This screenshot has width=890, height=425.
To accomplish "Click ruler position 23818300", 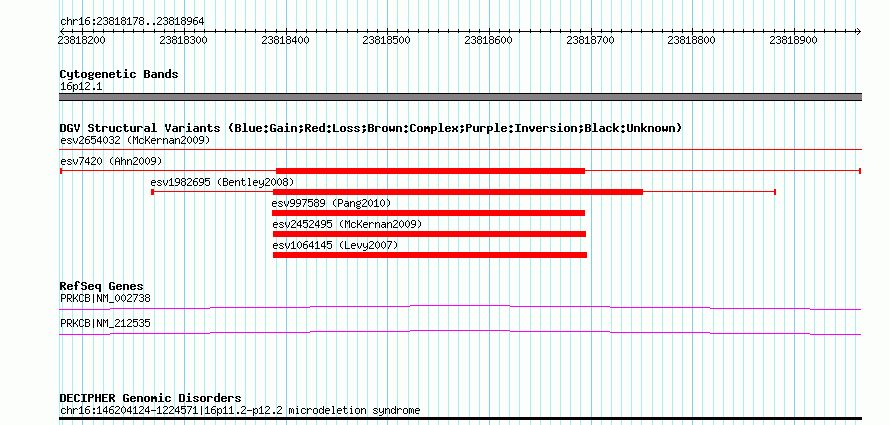I will click(183, 40).
